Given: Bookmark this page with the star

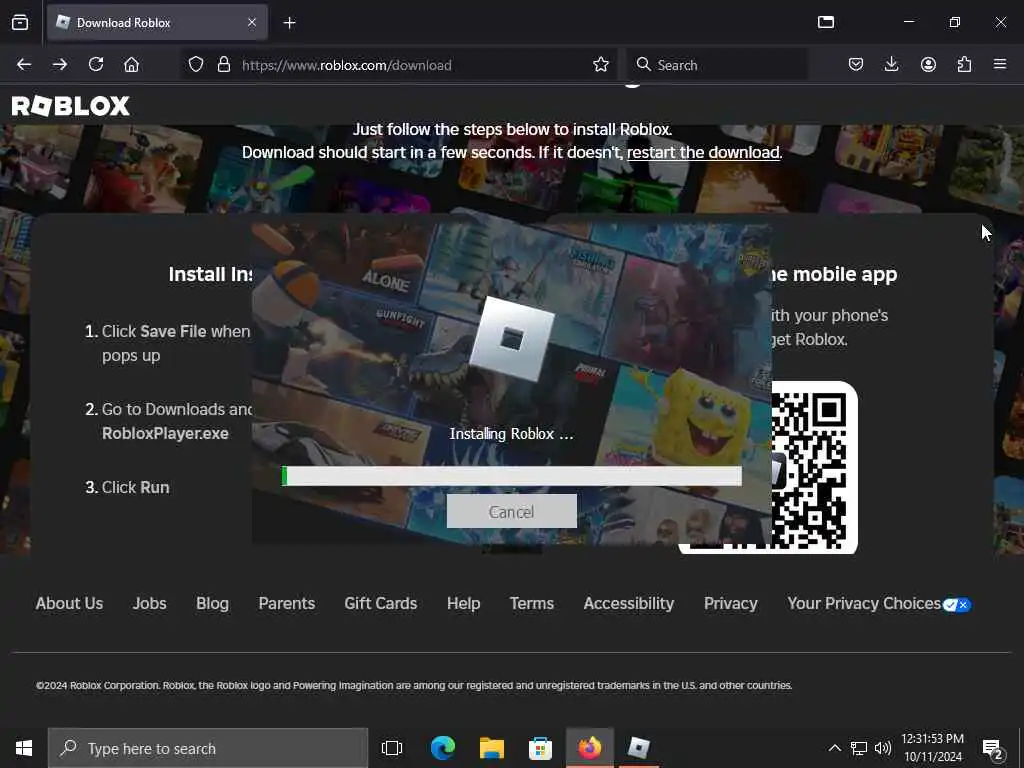Looking at the screenshot, I should (601, 65).
